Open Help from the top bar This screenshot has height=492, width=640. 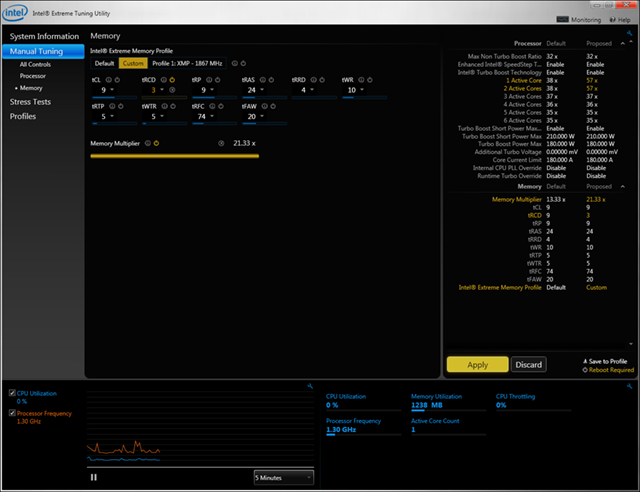(x=620, y=20)
